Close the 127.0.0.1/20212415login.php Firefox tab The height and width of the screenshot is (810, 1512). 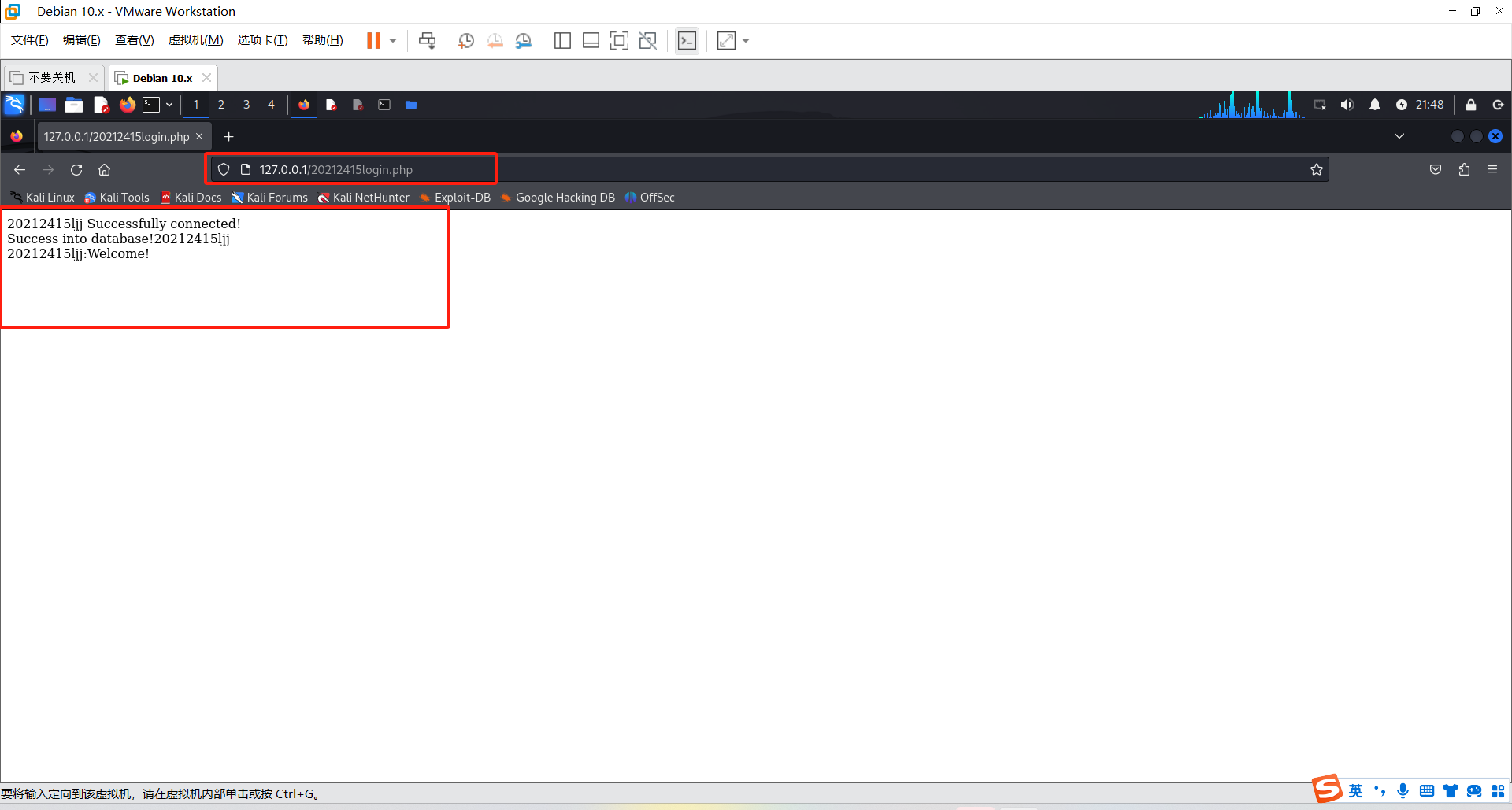point(199,136)
